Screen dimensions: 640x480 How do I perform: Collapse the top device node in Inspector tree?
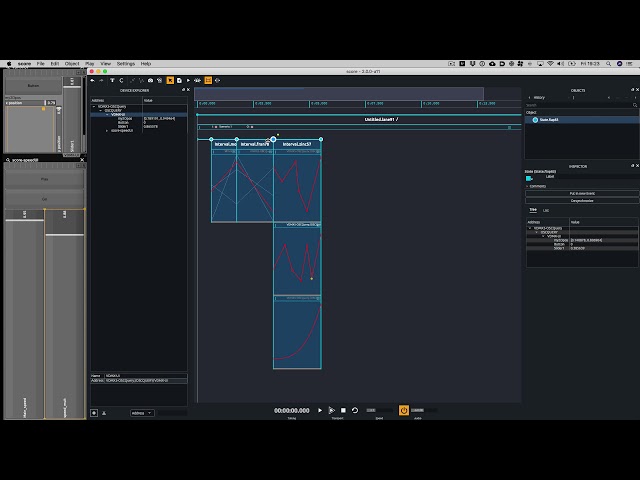(x=530, y=228)
